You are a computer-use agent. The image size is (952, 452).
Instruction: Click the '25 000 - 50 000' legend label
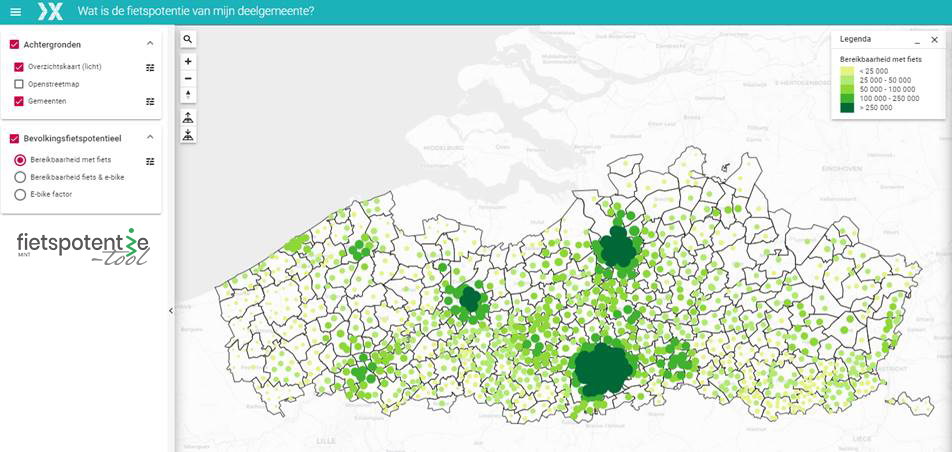885,80
